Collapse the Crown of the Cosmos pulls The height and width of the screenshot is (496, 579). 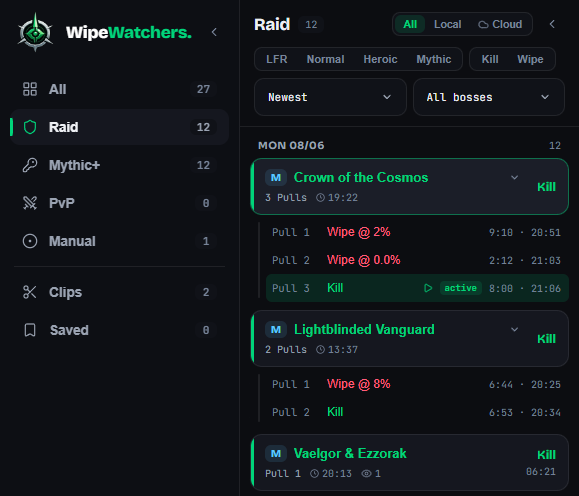(x=514, y=178)
